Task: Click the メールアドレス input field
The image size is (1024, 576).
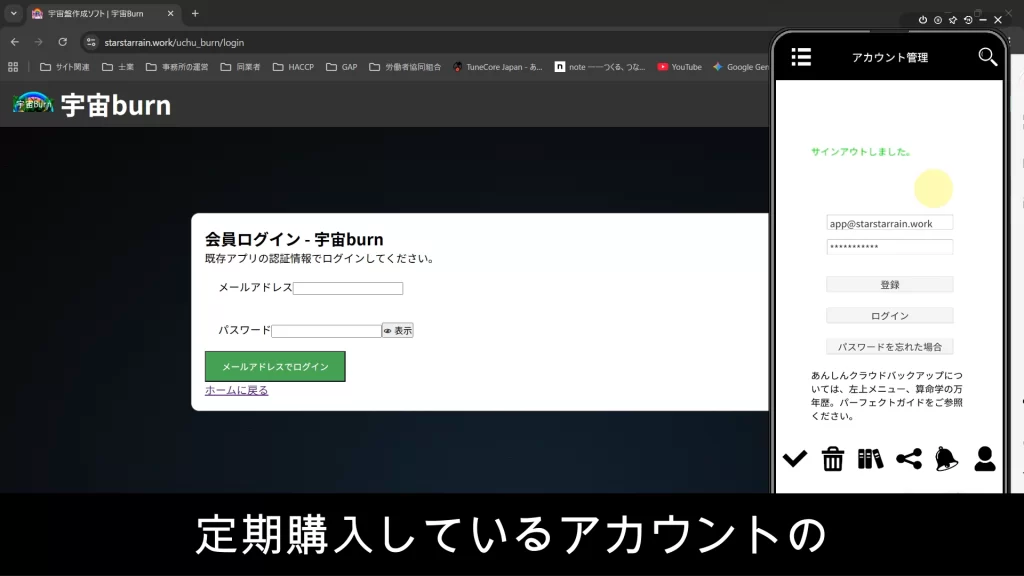Action: click(x=348, y=288)
